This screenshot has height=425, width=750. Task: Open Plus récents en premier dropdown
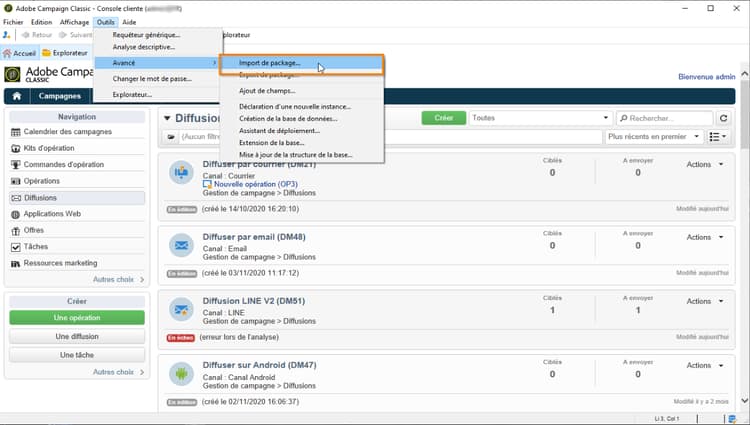click(654, 137)
